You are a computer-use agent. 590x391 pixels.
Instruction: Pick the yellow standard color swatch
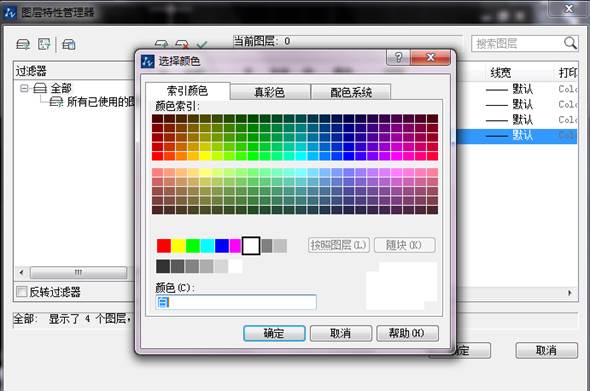pyautogui.click(x=178, y=246)
